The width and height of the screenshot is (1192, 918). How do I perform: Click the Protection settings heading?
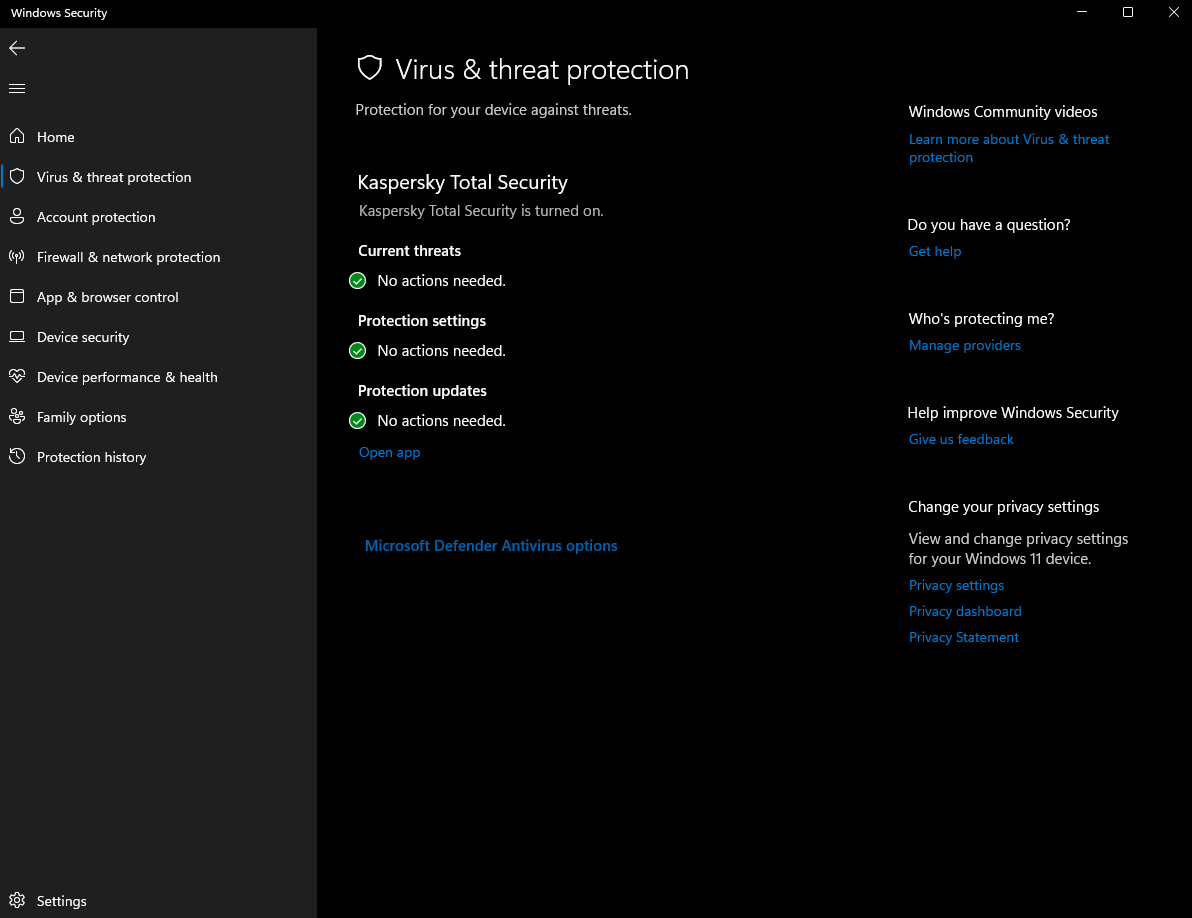click(422, 321)
